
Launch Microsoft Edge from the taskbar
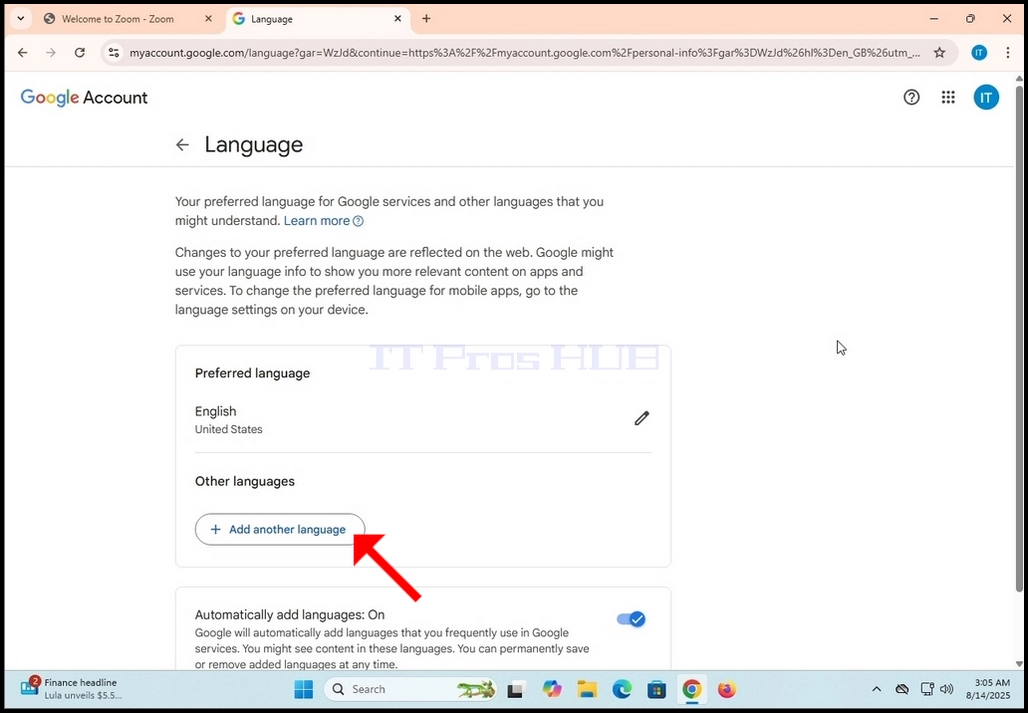622,689
